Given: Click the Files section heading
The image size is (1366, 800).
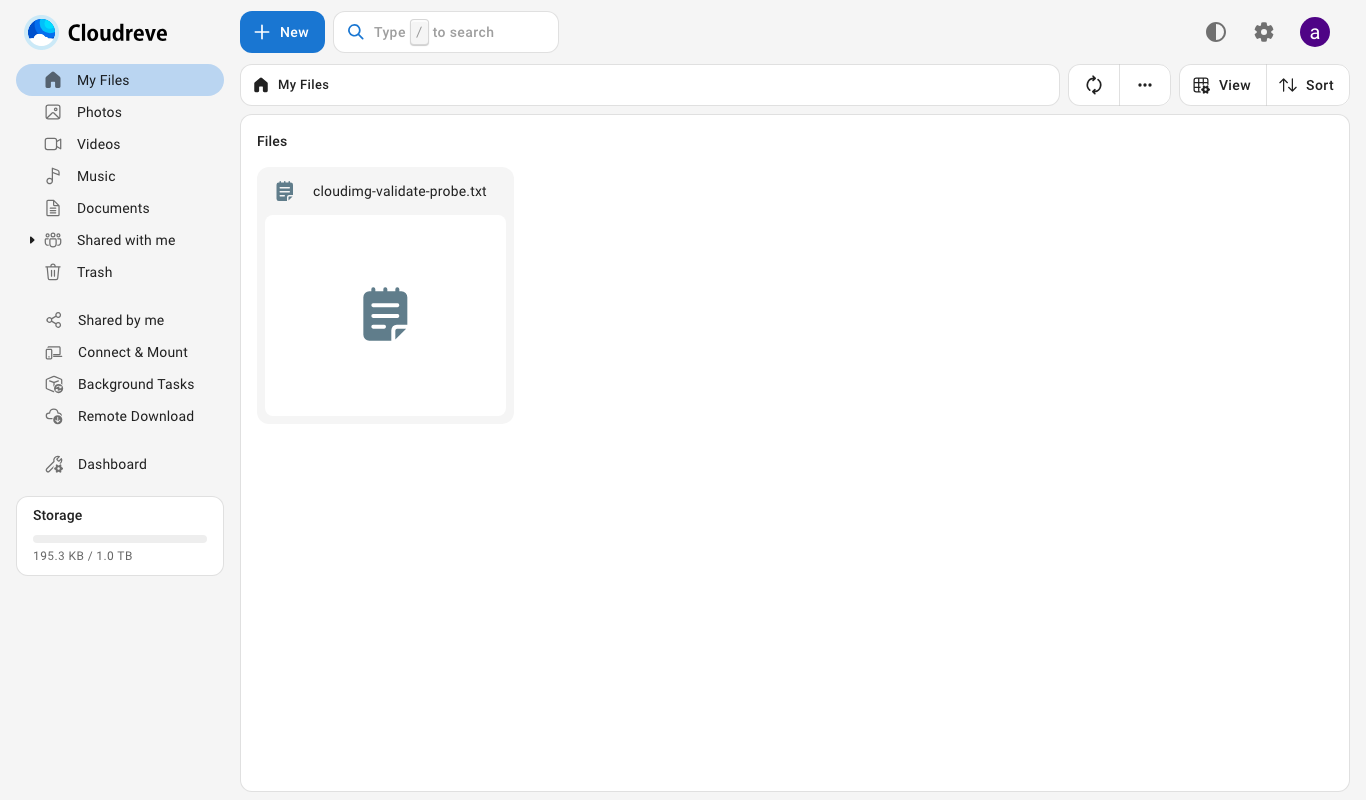Looking at the screenshot, I should 272,142.
